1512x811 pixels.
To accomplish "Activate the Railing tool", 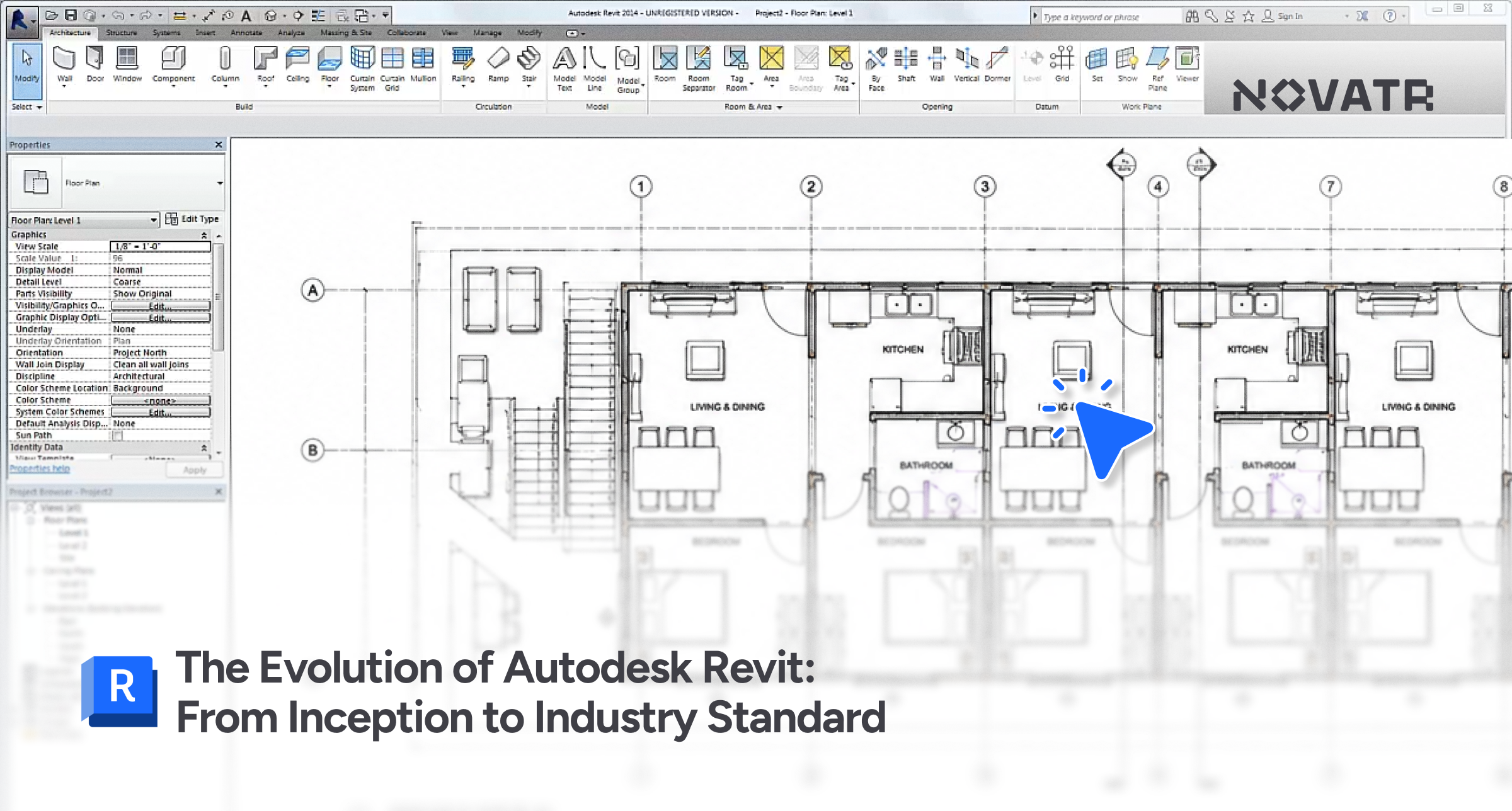I will coord(463,65).
